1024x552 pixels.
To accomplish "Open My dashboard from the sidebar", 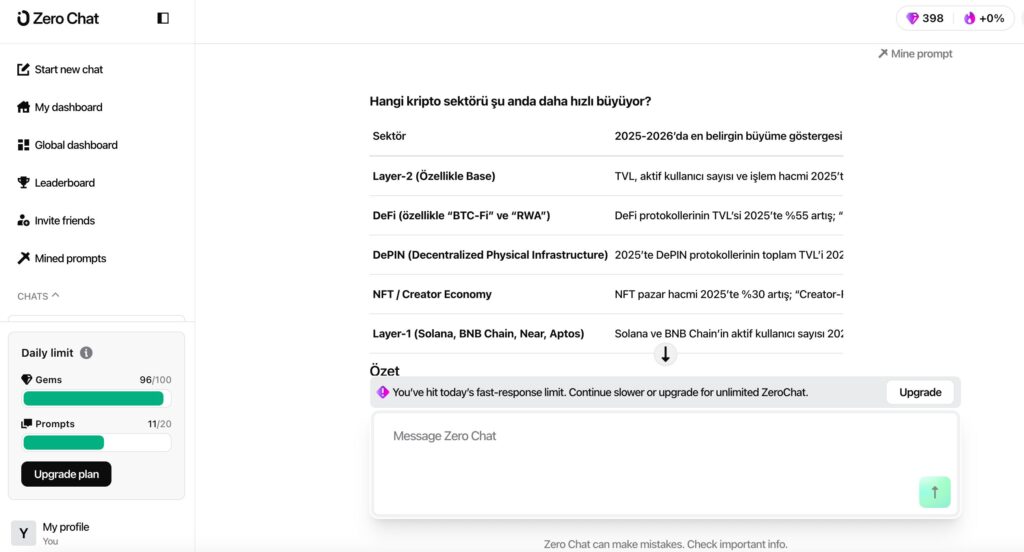I will (68, 107).
